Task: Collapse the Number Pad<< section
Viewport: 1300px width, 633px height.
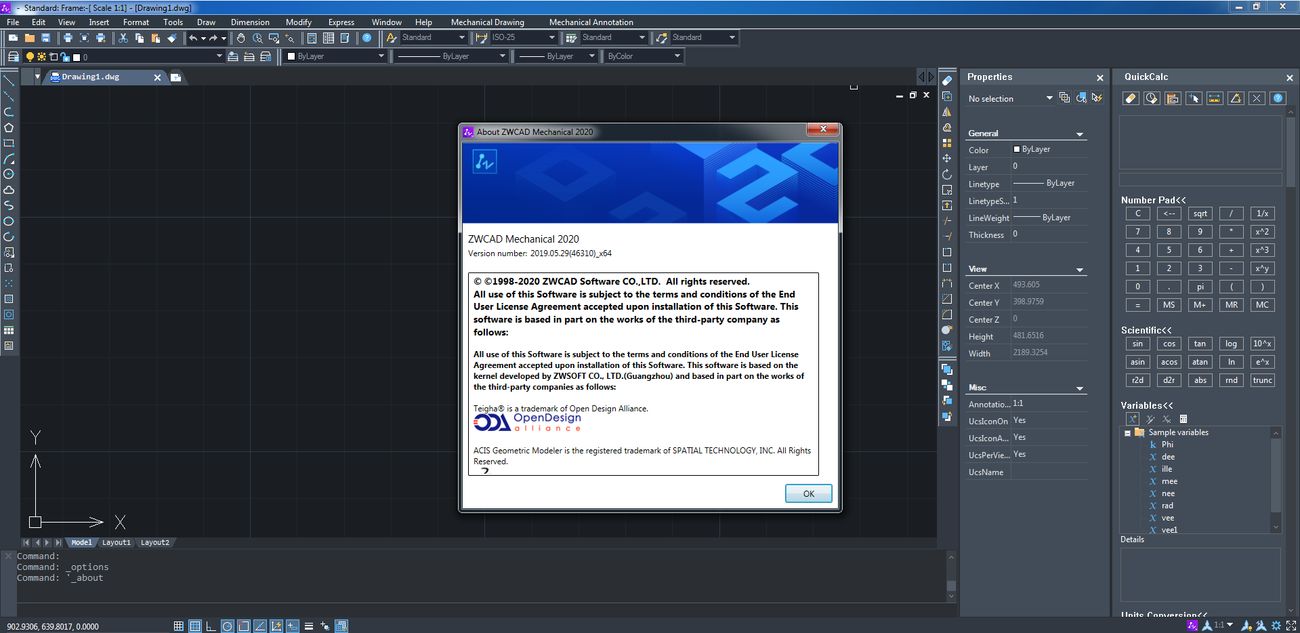Action: pos(1153,200)
